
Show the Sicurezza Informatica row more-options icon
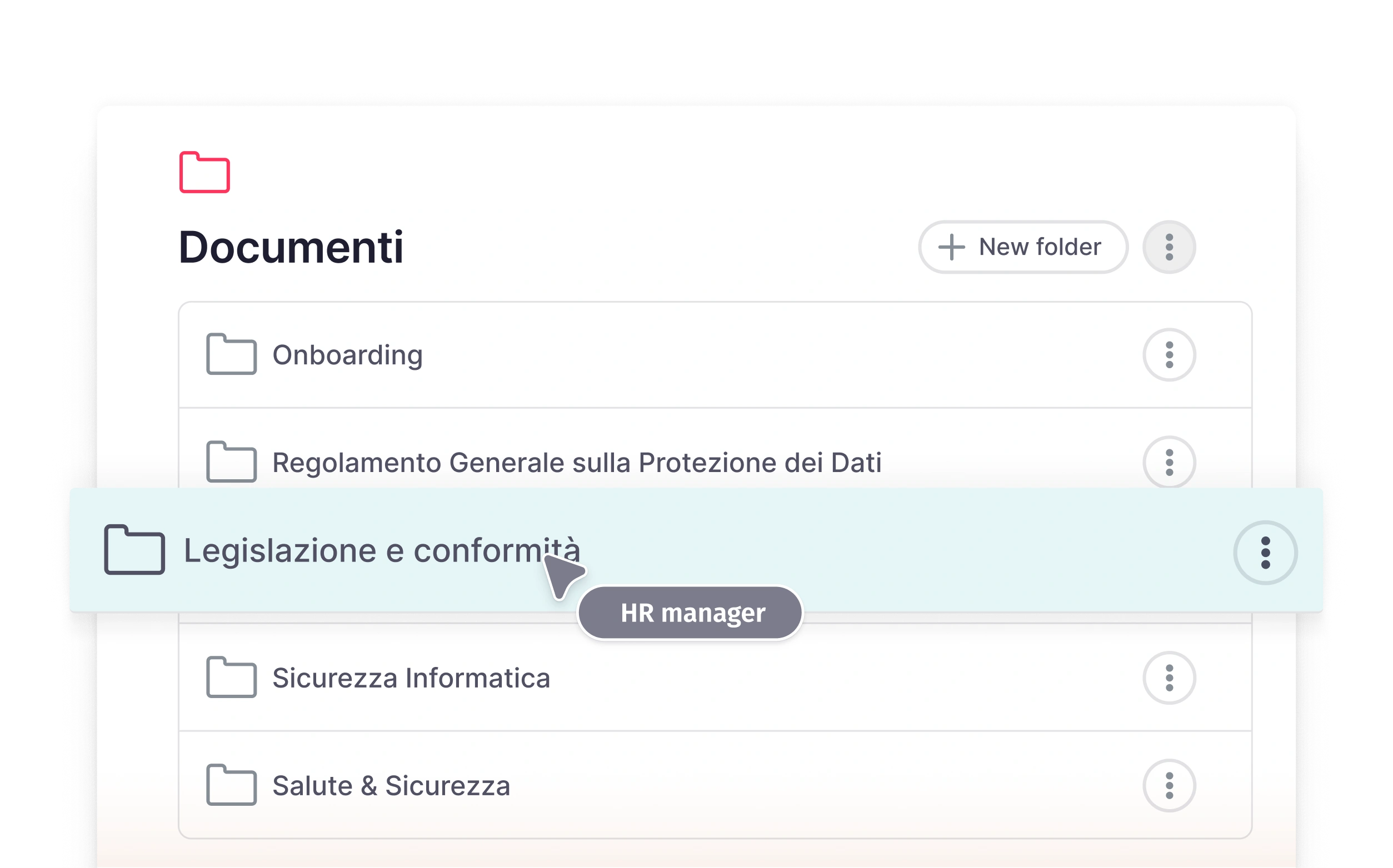1169,678
